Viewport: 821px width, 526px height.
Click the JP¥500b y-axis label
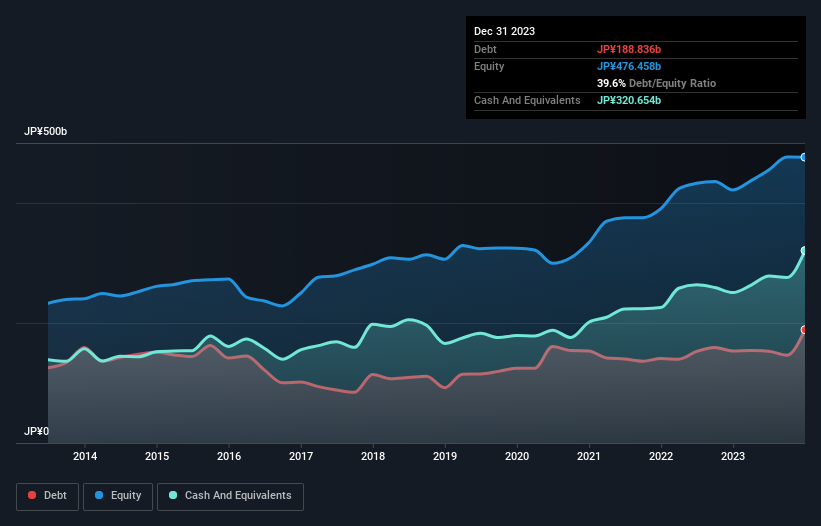click(46, 131)
